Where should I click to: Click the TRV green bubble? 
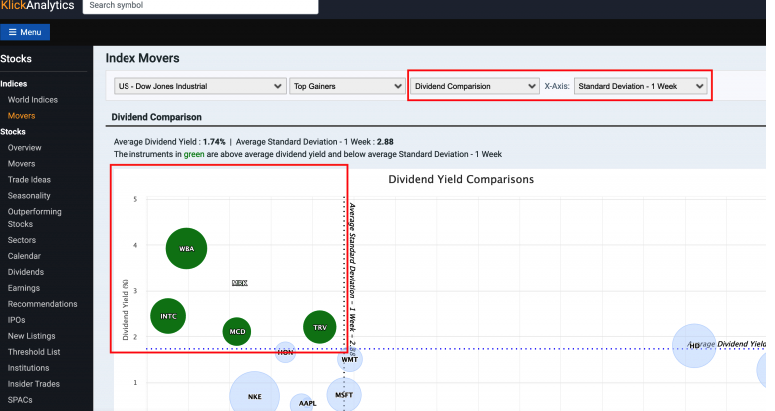click(x=320, y=327)
